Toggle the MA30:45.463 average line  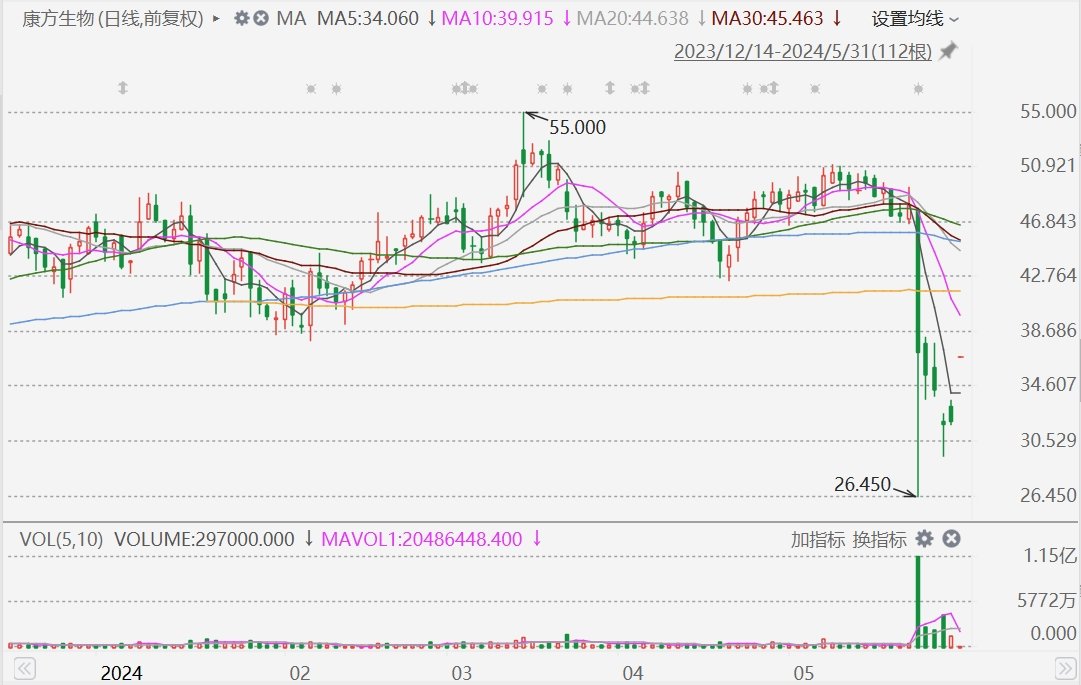tap(767, 18)
